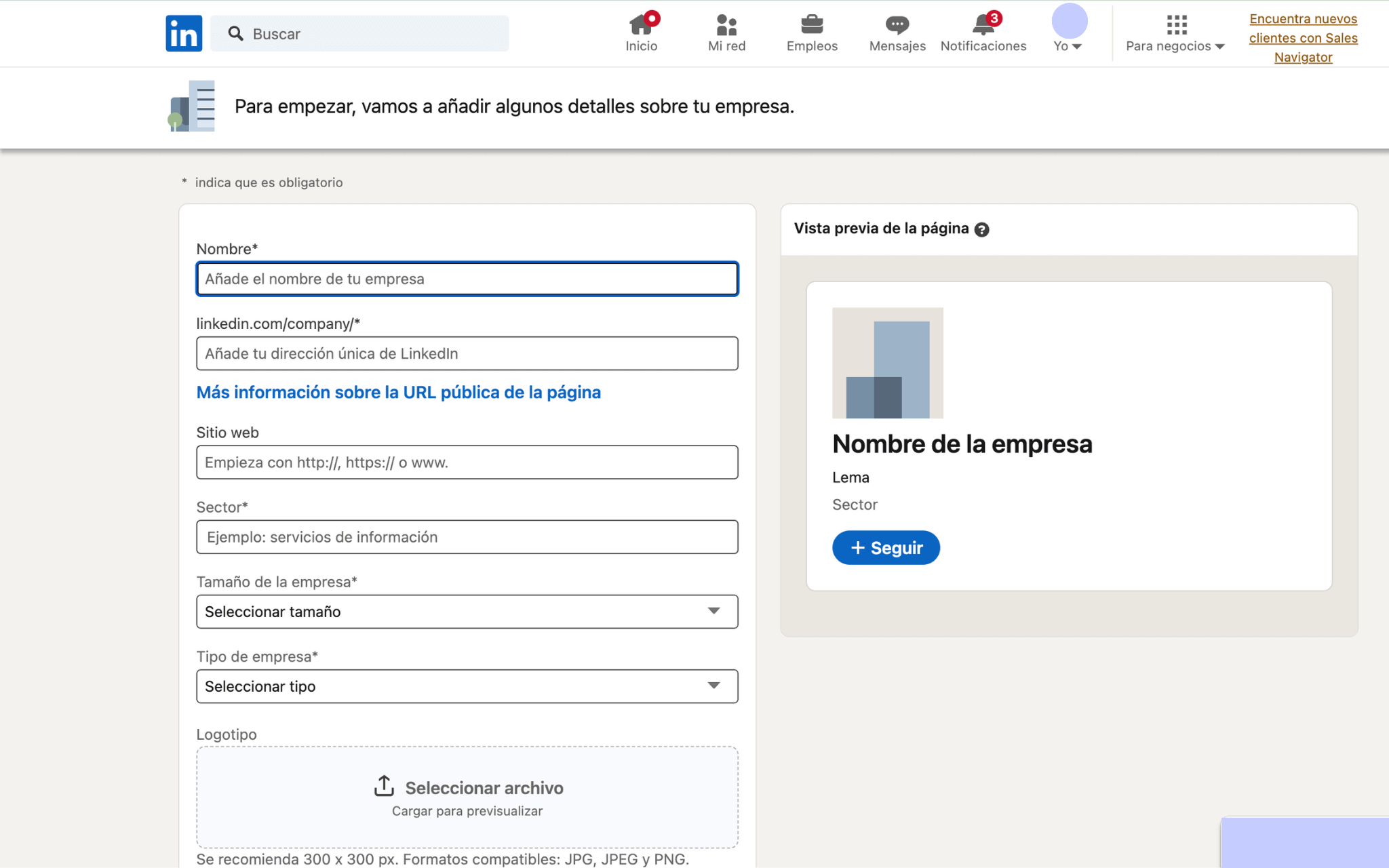The image size is (1389, 868).
Task: Click the profile avatar above Yo
Action: pyautogui.click(x=1070, y=20)
